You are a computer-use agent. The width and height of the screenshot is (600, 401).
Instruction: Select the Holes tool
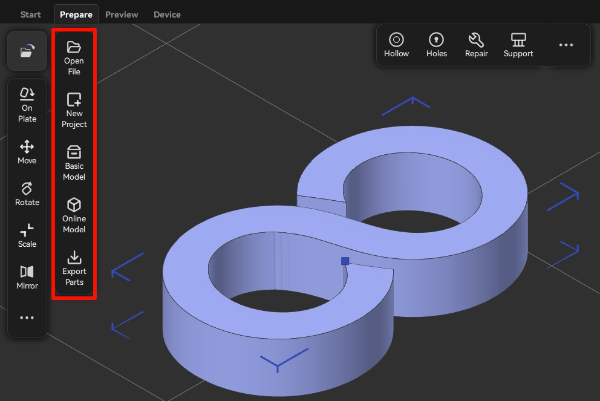[x=436, y=45]
